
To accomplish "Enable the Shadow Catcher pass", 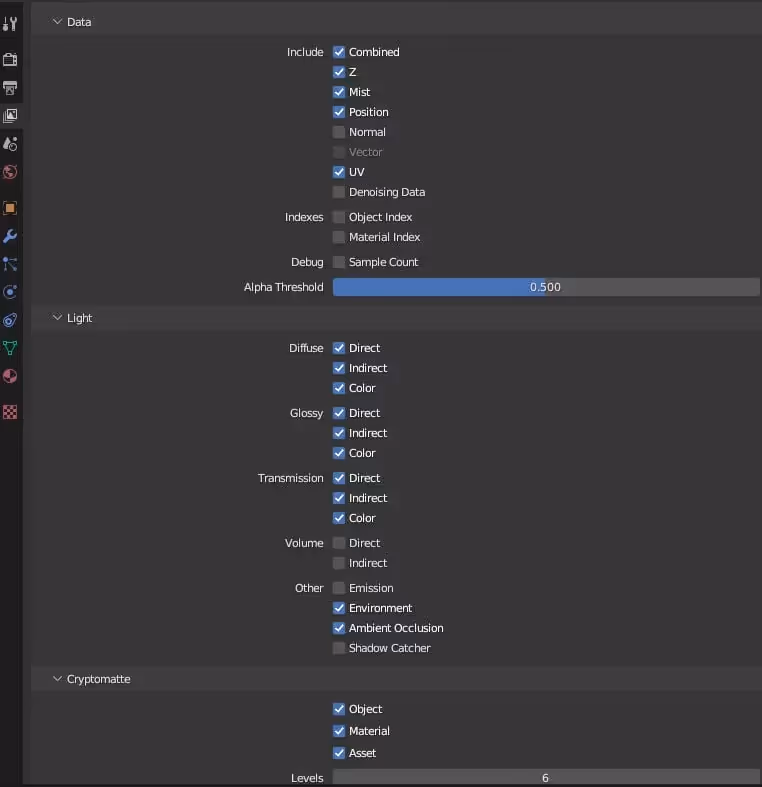I will coord(339,648).
